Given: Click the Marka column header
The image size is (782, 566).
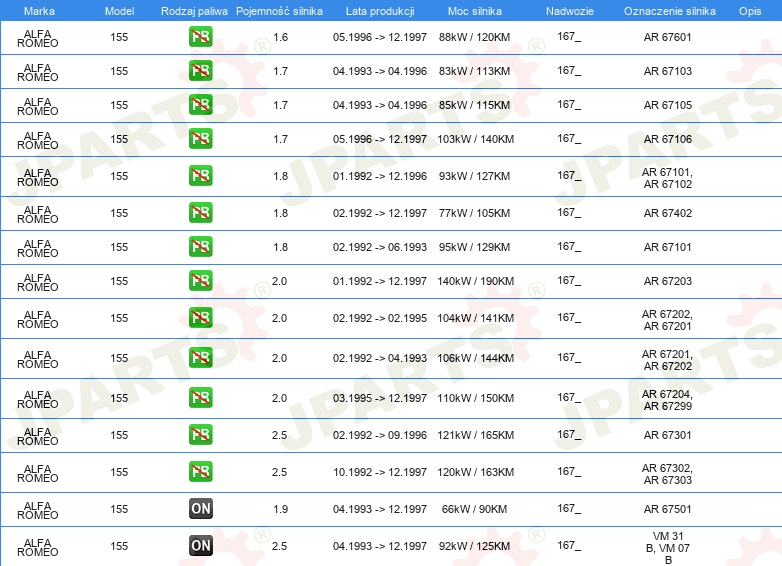Looking at the screenshot, I should [39, 11].
